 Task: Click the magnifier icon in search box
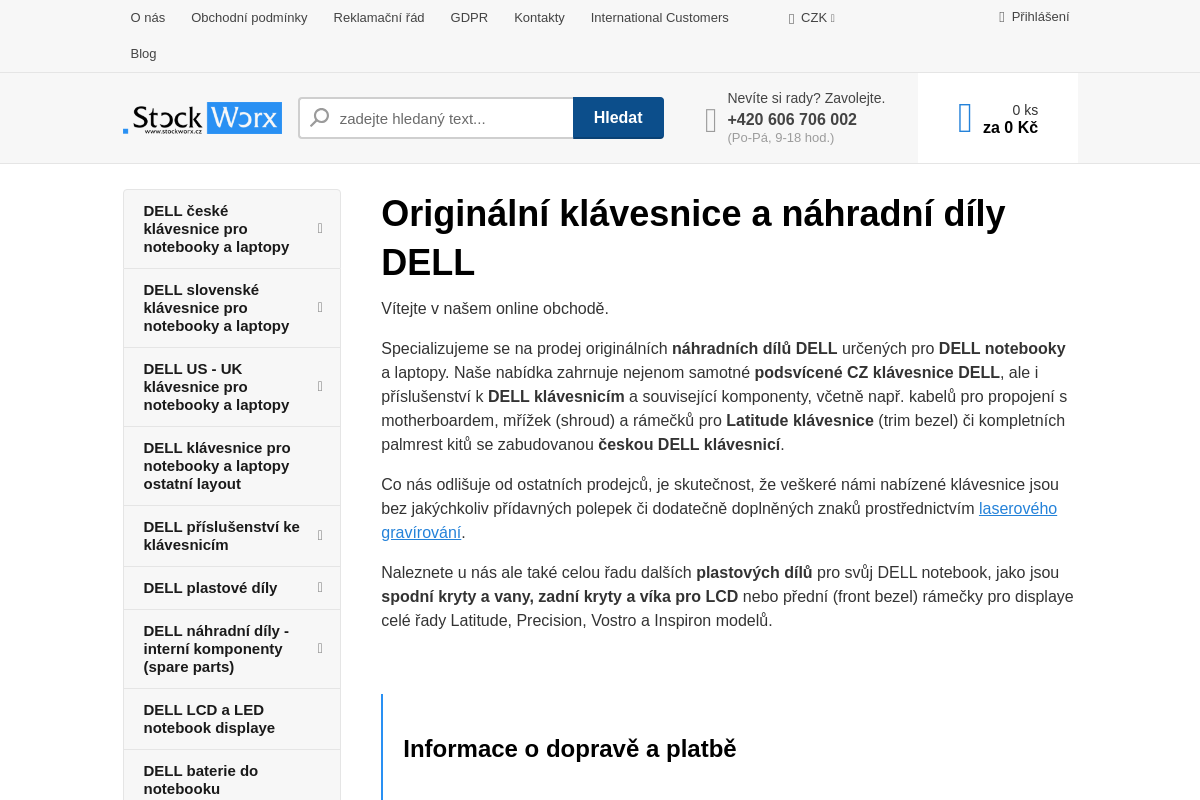[x=320, y=118]
